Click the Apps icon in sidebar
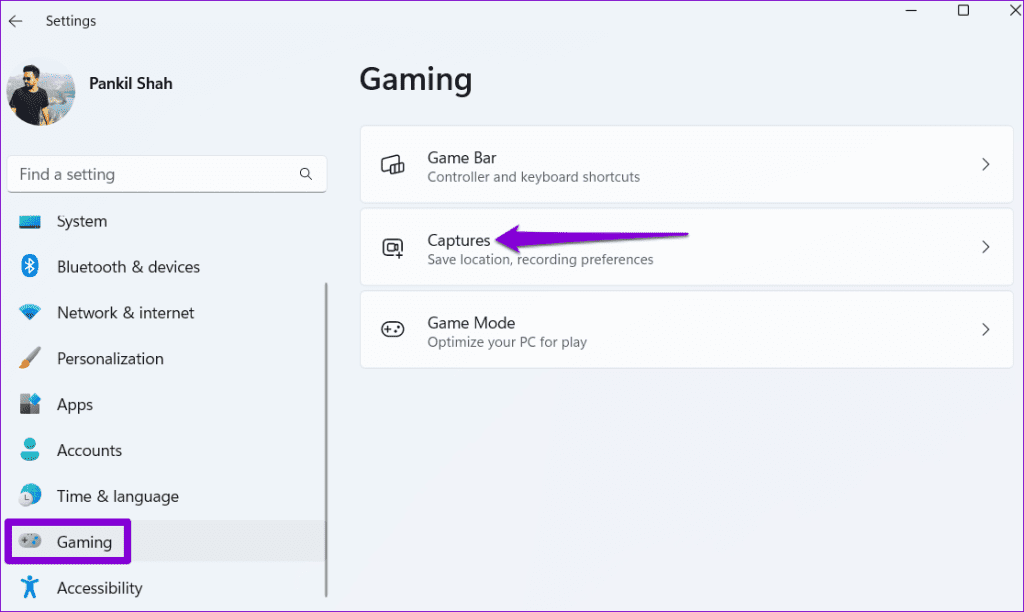 [x=30, y=404]
